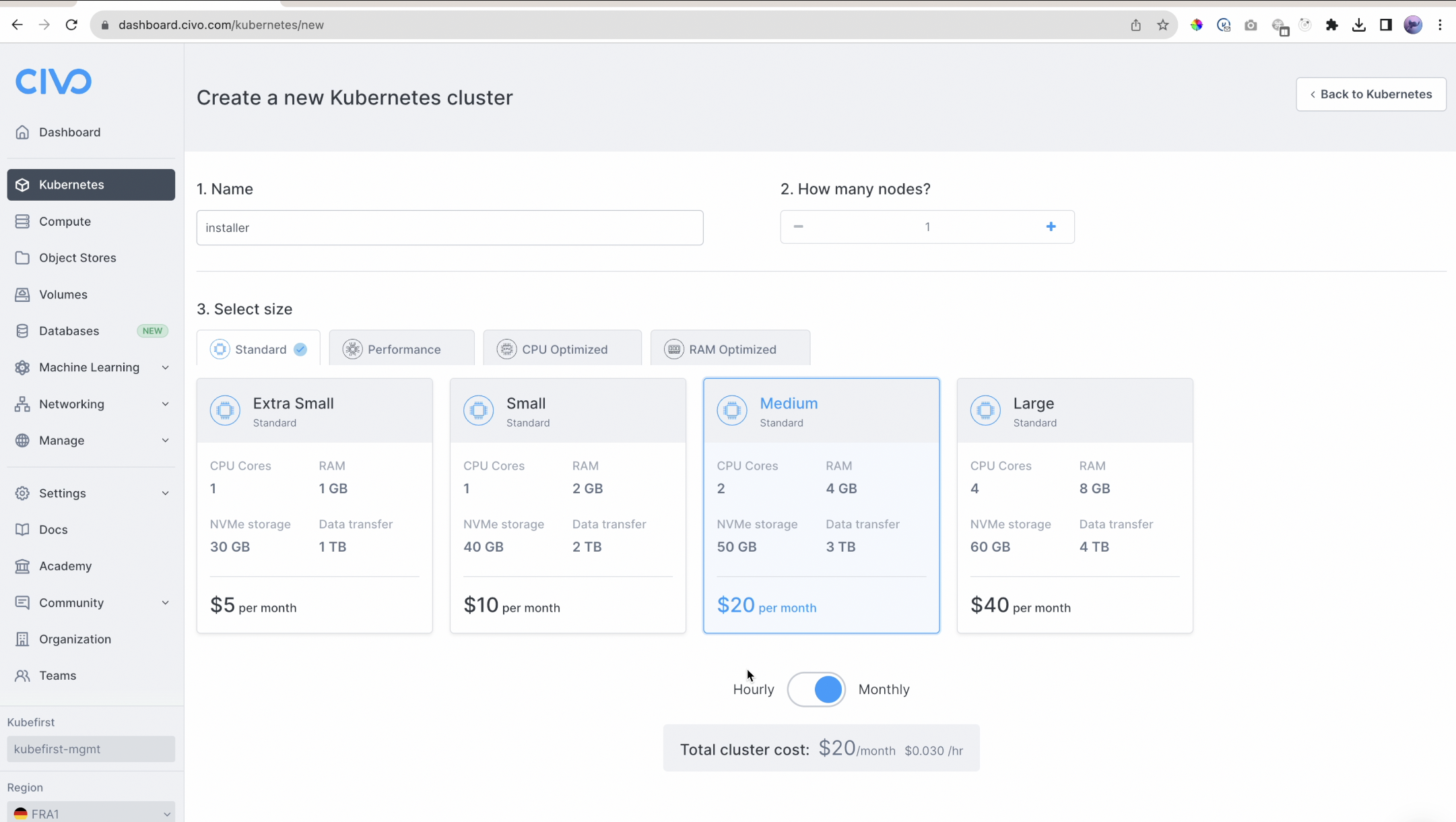Click Back to Kubernetes button
The width and height of the screenshot is (1456, 822).
[x=1371, y=94]
